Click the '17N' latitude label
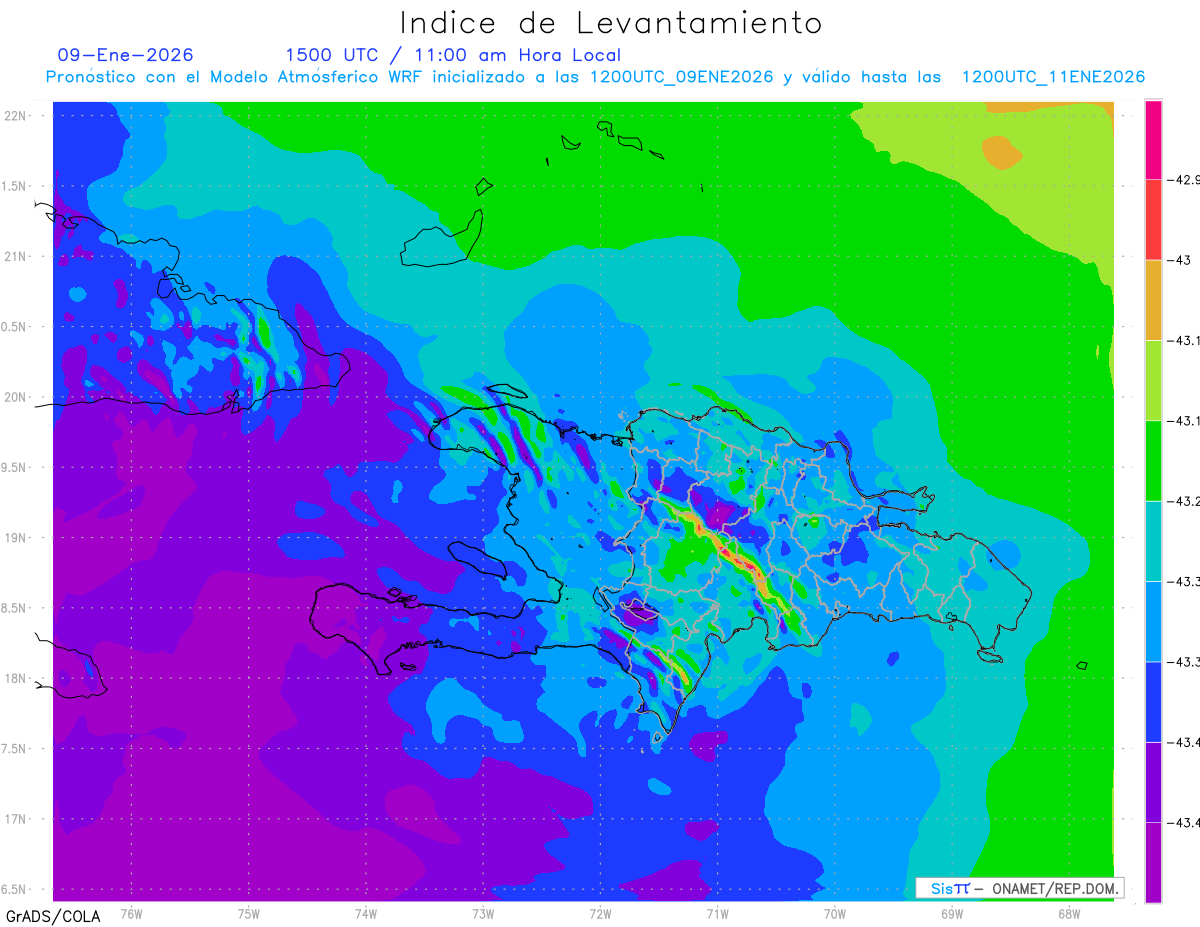The height and width of the screenshot is (927, 1200). coord(15,819)
